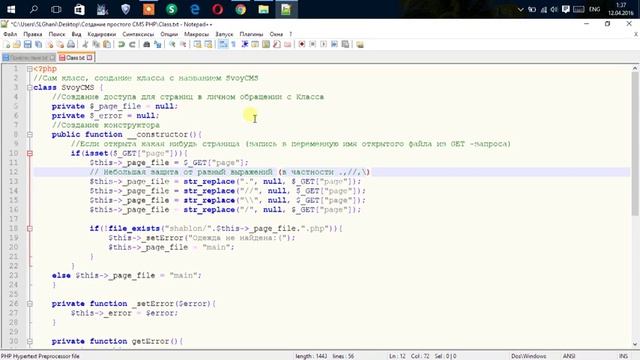
Task: Open Google Chrome from taskbar
Action: point(241,9)
